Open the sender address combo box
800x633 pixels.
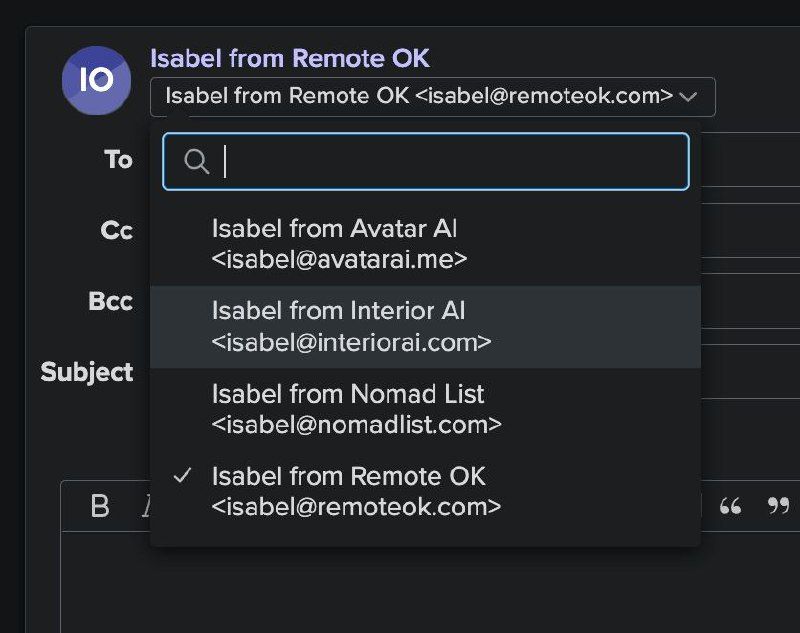point(432,97)
